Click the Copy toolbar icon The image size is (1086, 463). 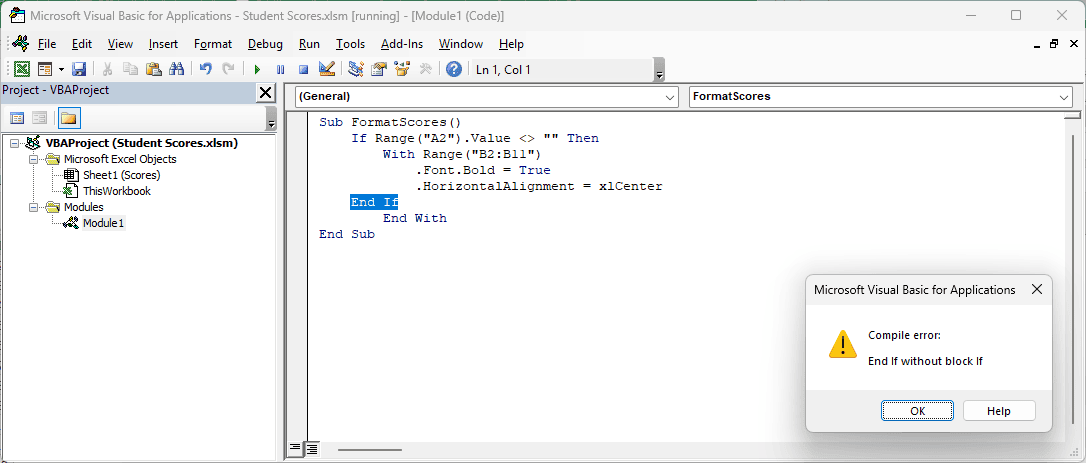(130, 69)
